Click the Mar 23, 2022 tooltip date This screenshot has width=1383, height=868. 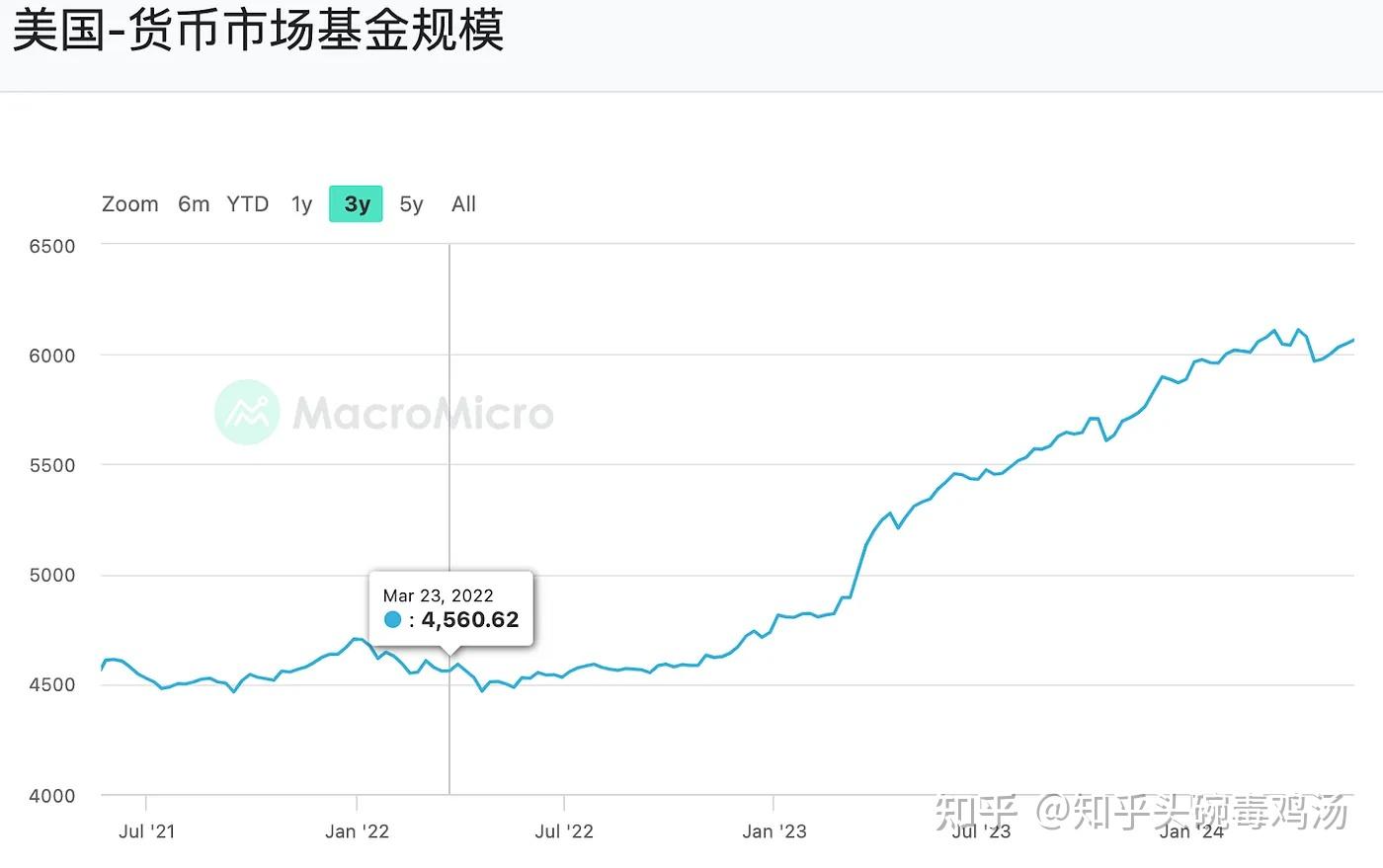(438, 595)
